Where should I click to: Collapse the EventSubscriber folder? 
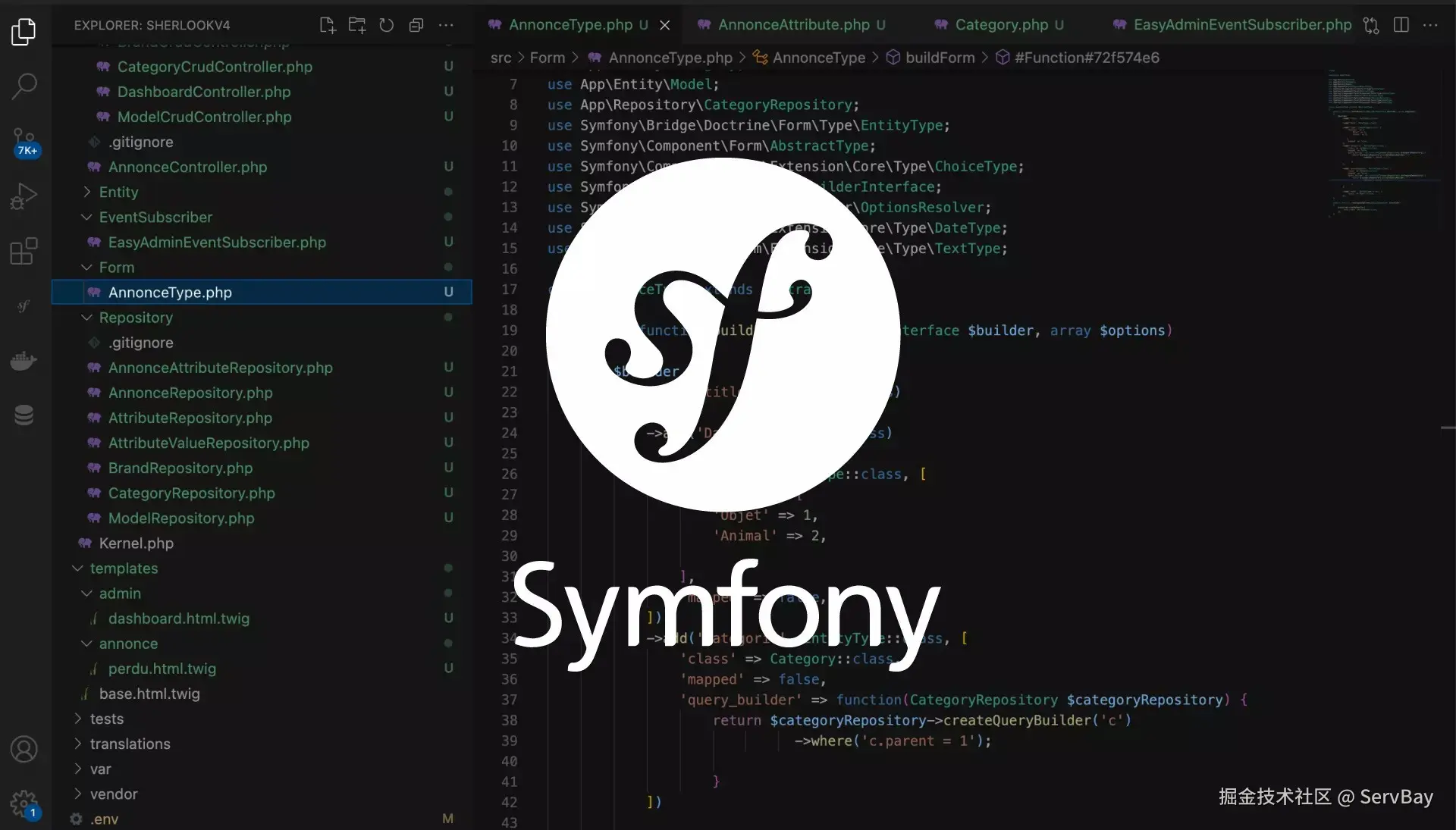pos(155,217)
